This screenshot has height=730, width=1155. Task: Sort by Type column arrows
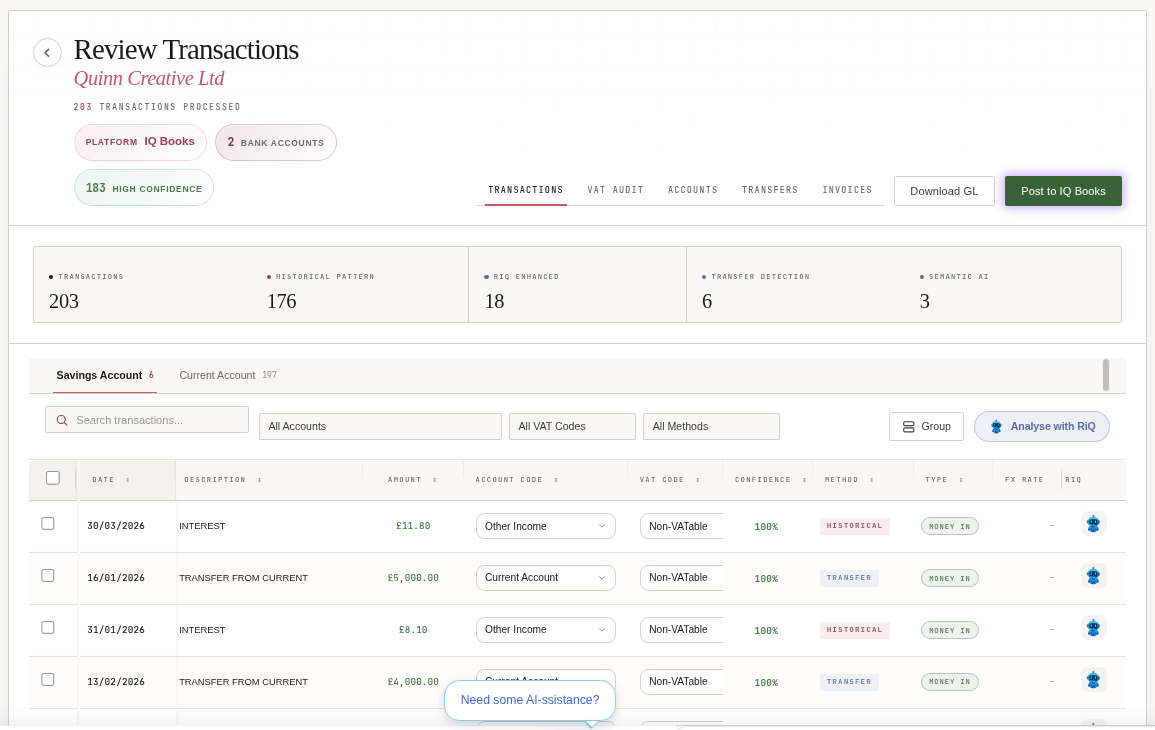pyautogui.click(x=961, y=480)
